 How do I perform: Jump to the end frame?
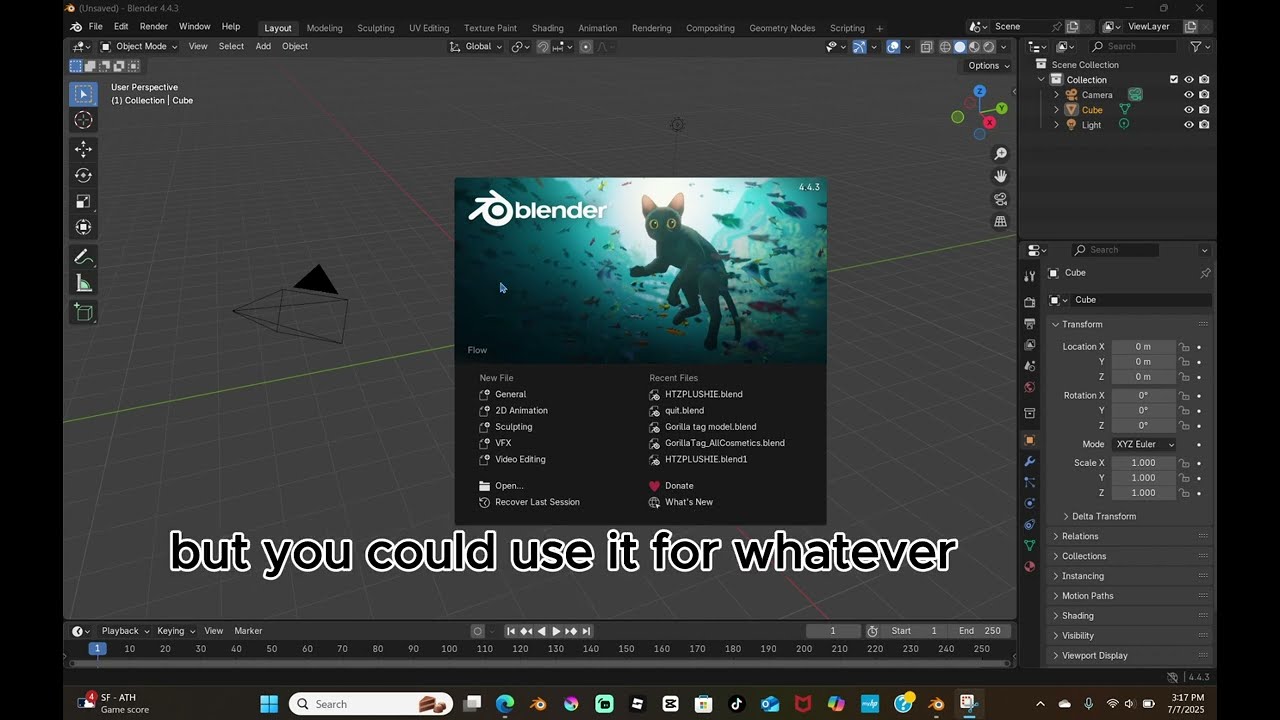click(x=587, y=631)
